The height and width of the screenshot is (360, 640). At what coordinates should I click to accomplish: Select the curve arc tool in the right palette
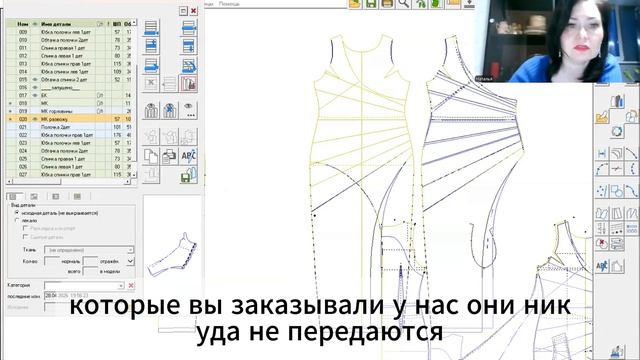(x=602, y=168)
